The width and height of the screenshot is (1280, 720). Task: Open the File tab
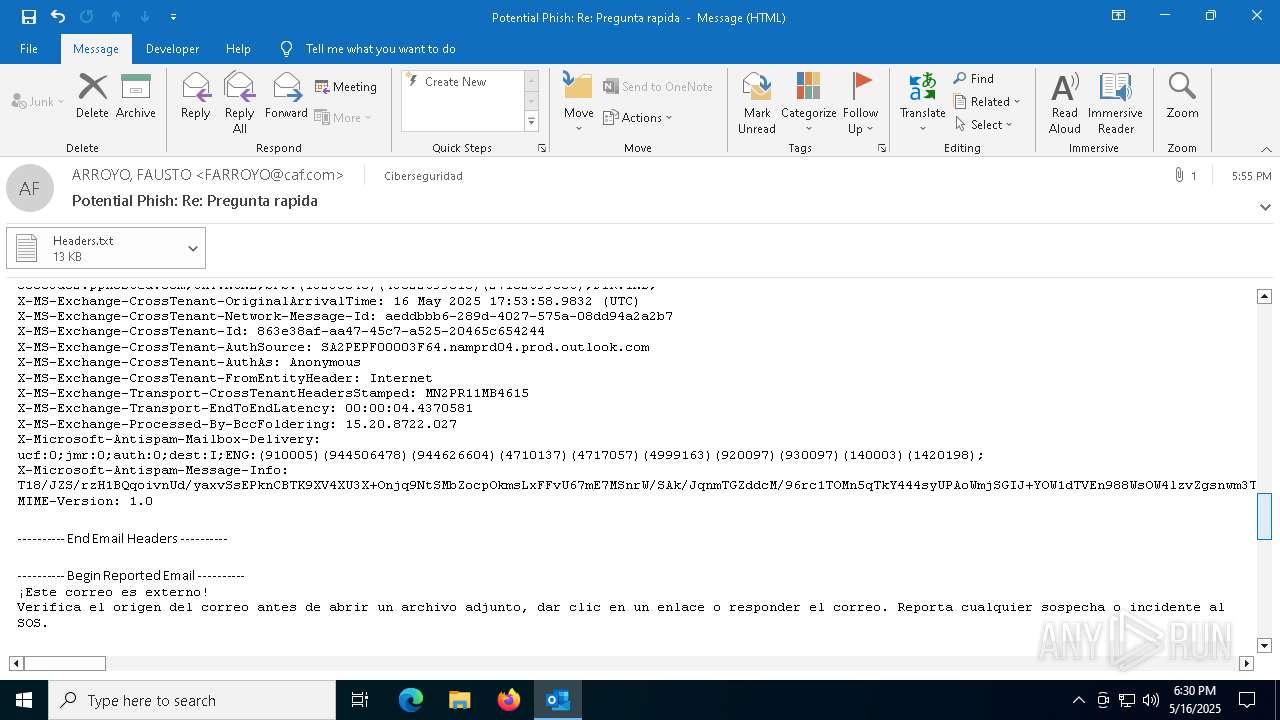click(29, 49)
